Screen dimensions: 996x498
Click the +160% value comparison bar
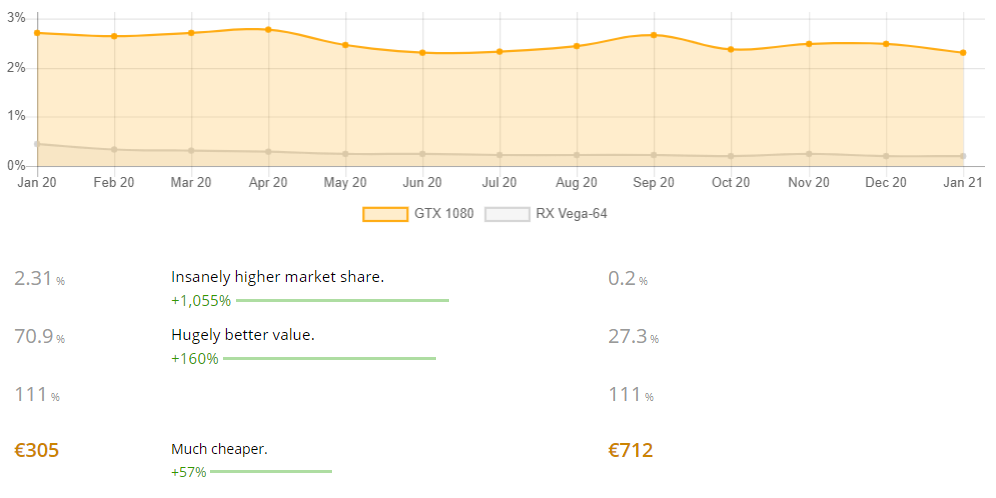point(330,359)
